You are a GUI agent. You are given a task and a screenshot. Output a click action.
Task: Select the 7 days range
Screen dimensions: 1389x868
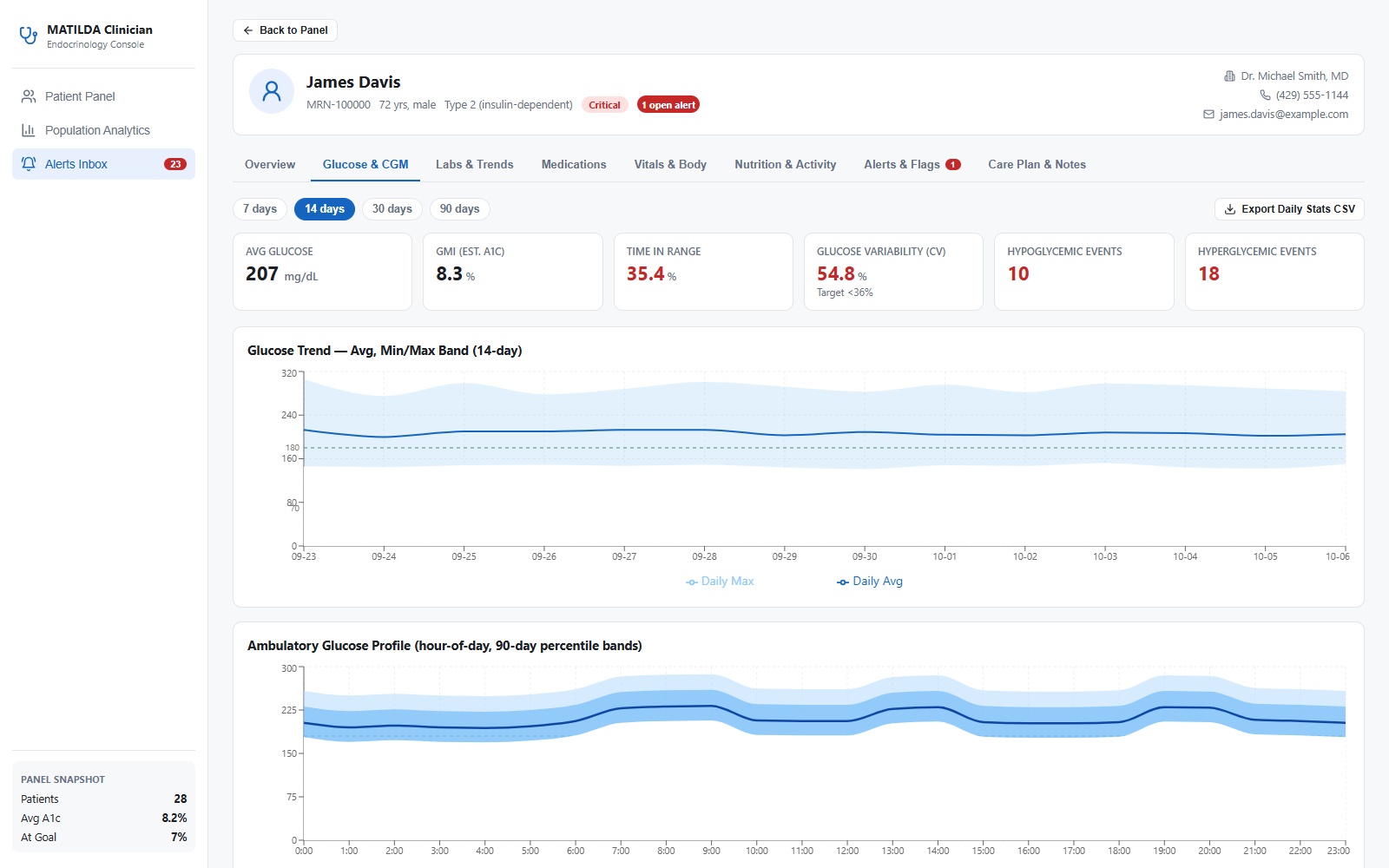(260, 209)
